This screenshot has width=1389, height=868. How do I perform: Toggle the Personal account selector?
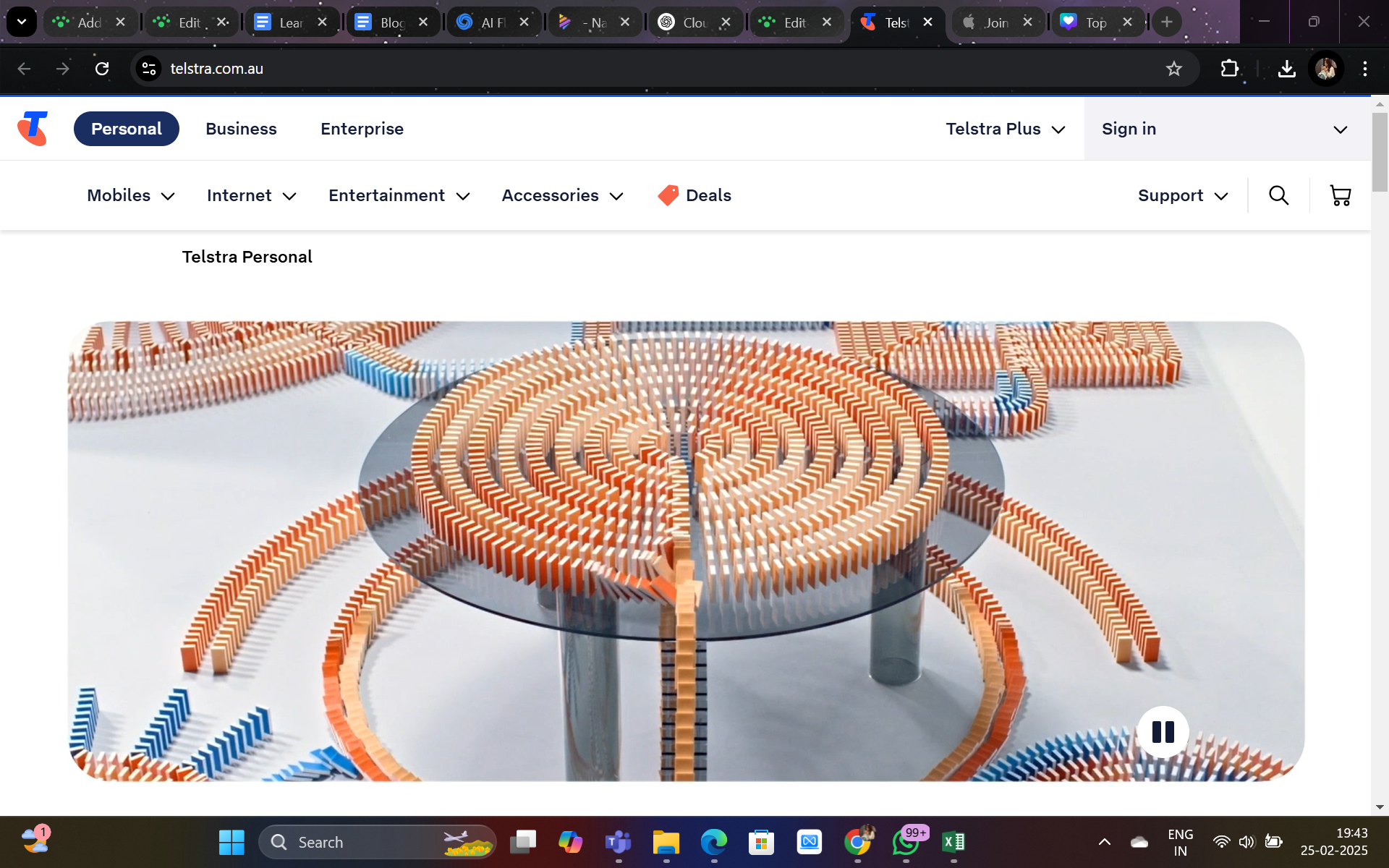coord(127,128)
